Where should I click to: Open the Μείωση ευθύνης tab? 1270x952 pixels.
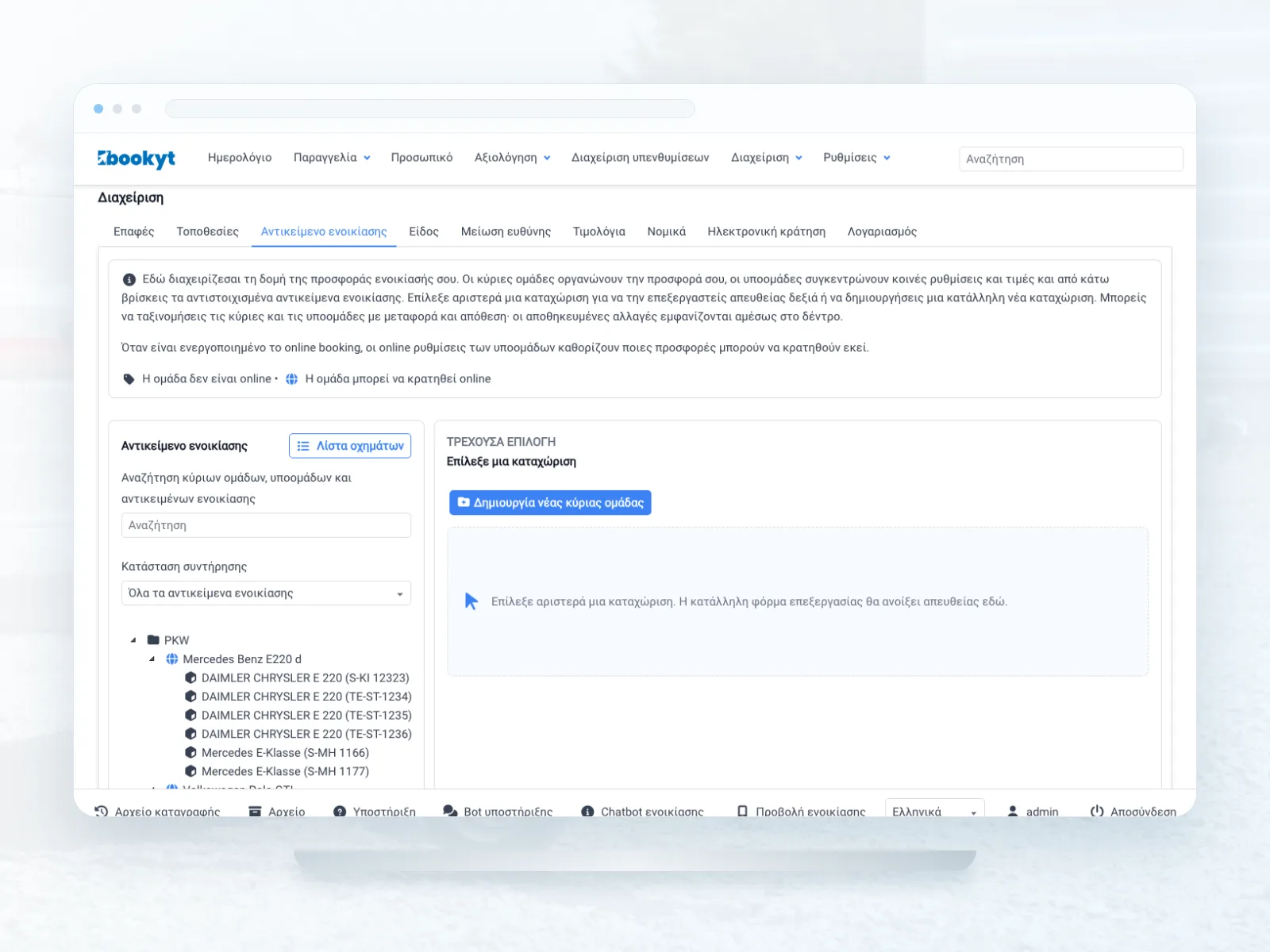pyautogui.click(x=506, y=232)
